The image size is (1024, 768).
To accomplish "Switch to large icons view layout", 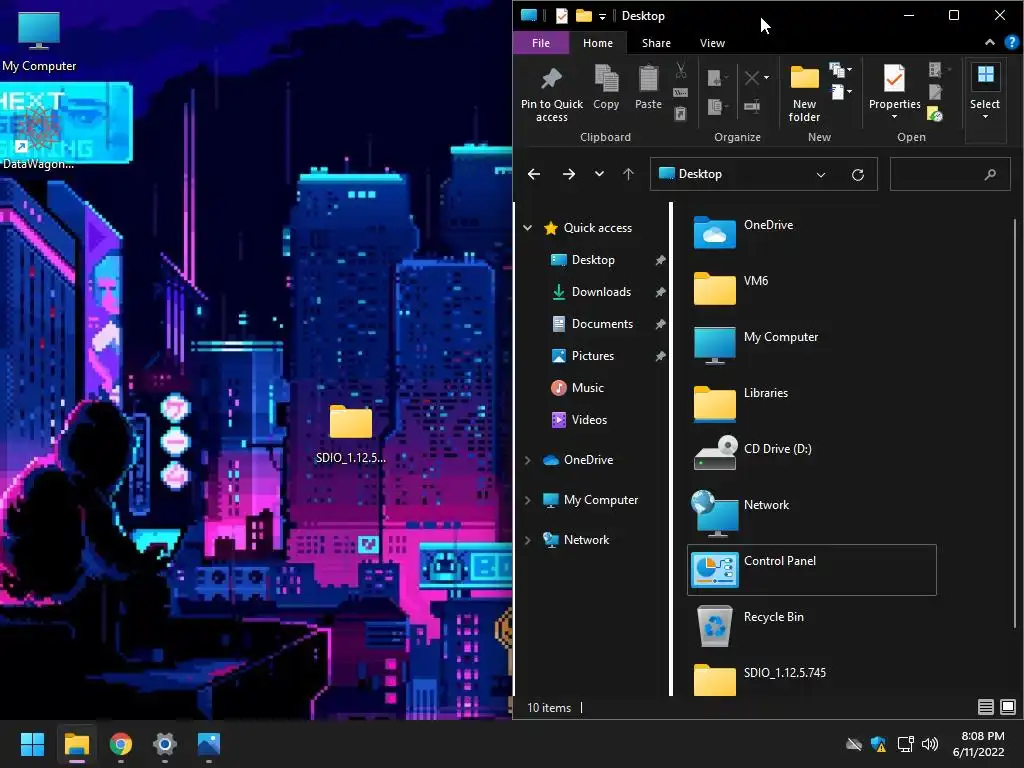I will (x=1008, y=707).
